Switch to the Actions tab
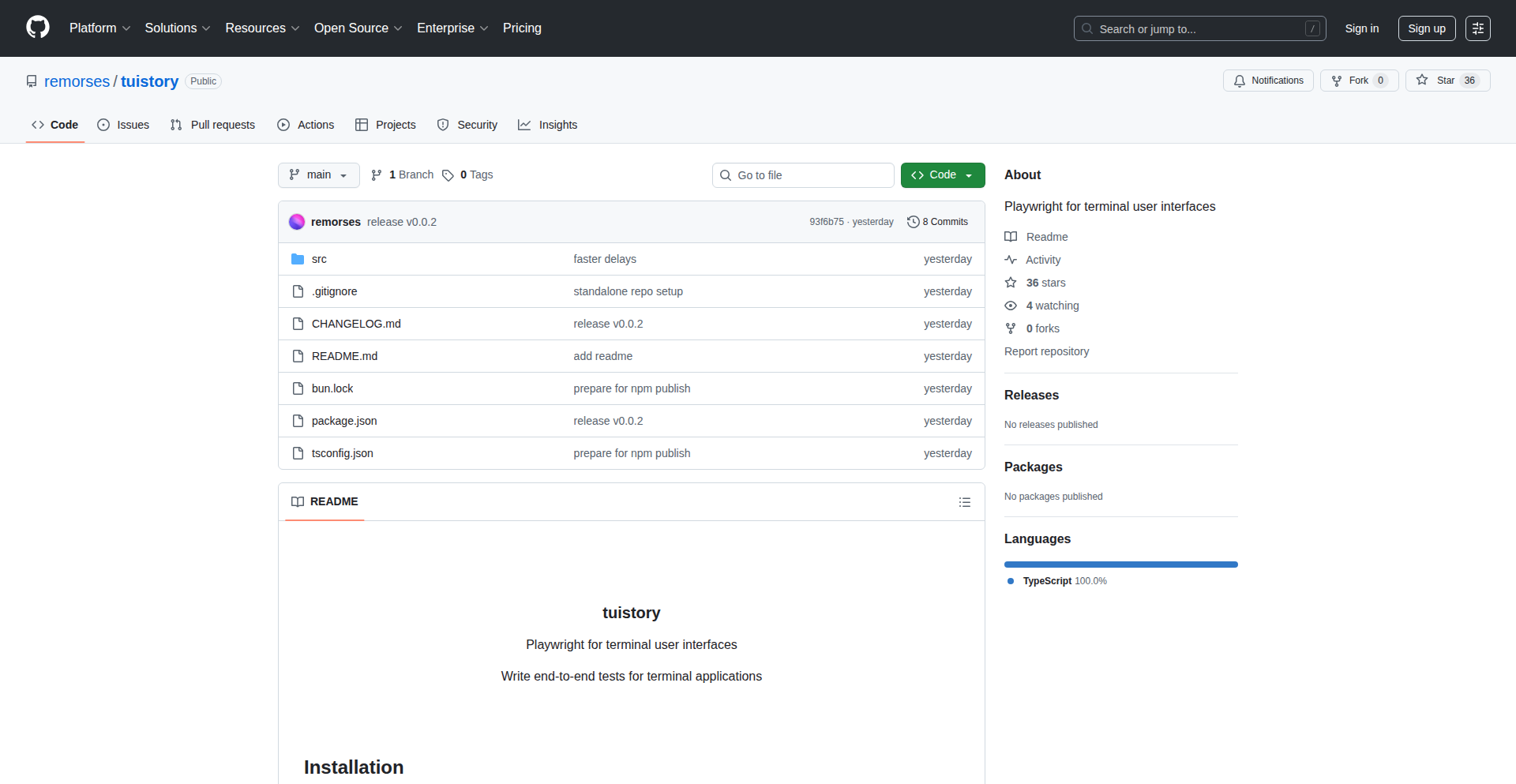 tap(306, 125)
